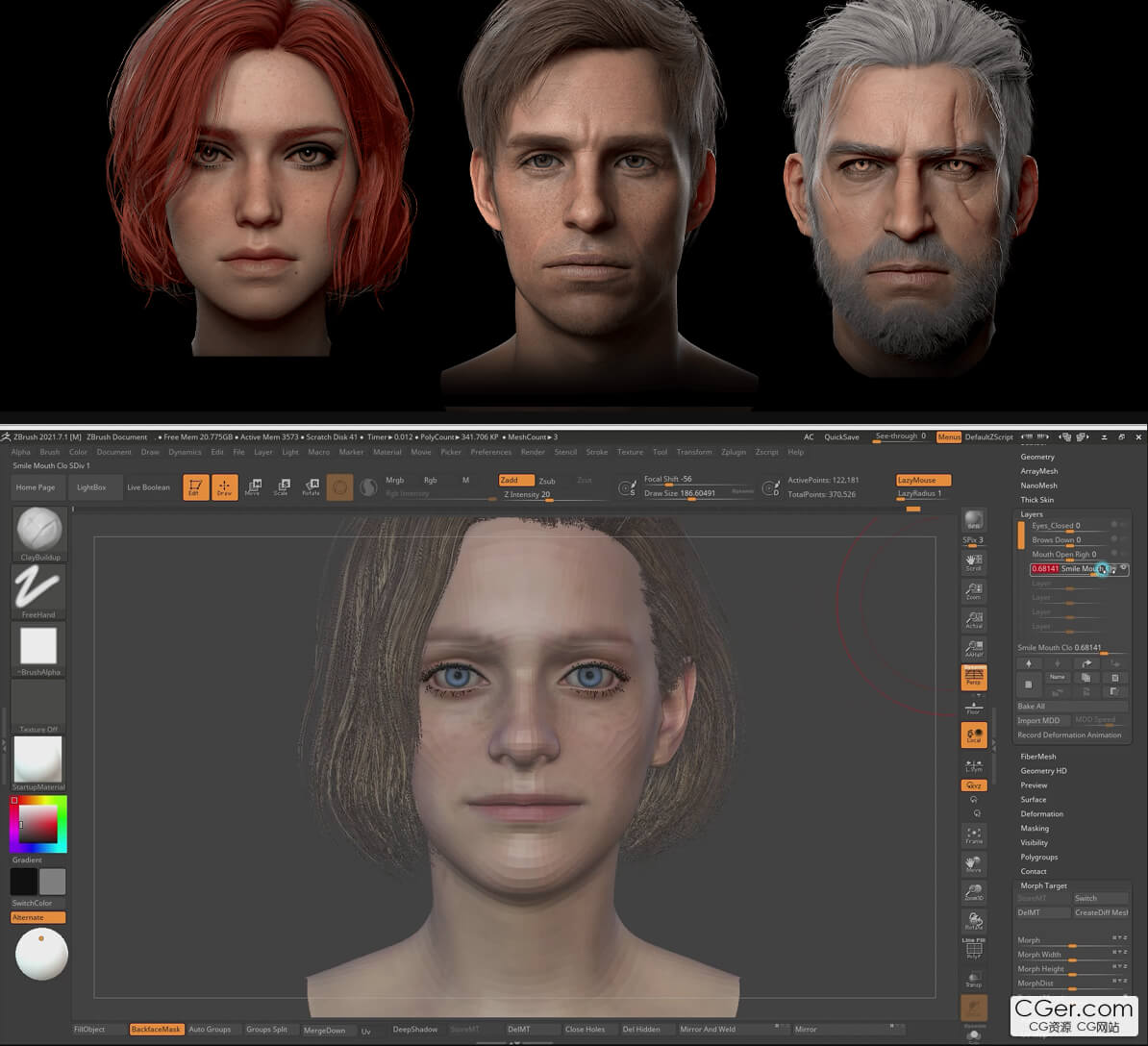Viewport: 1148px width, 1046px height.
Task: Open the ClayBuildup brush picker
Action: 39,535
